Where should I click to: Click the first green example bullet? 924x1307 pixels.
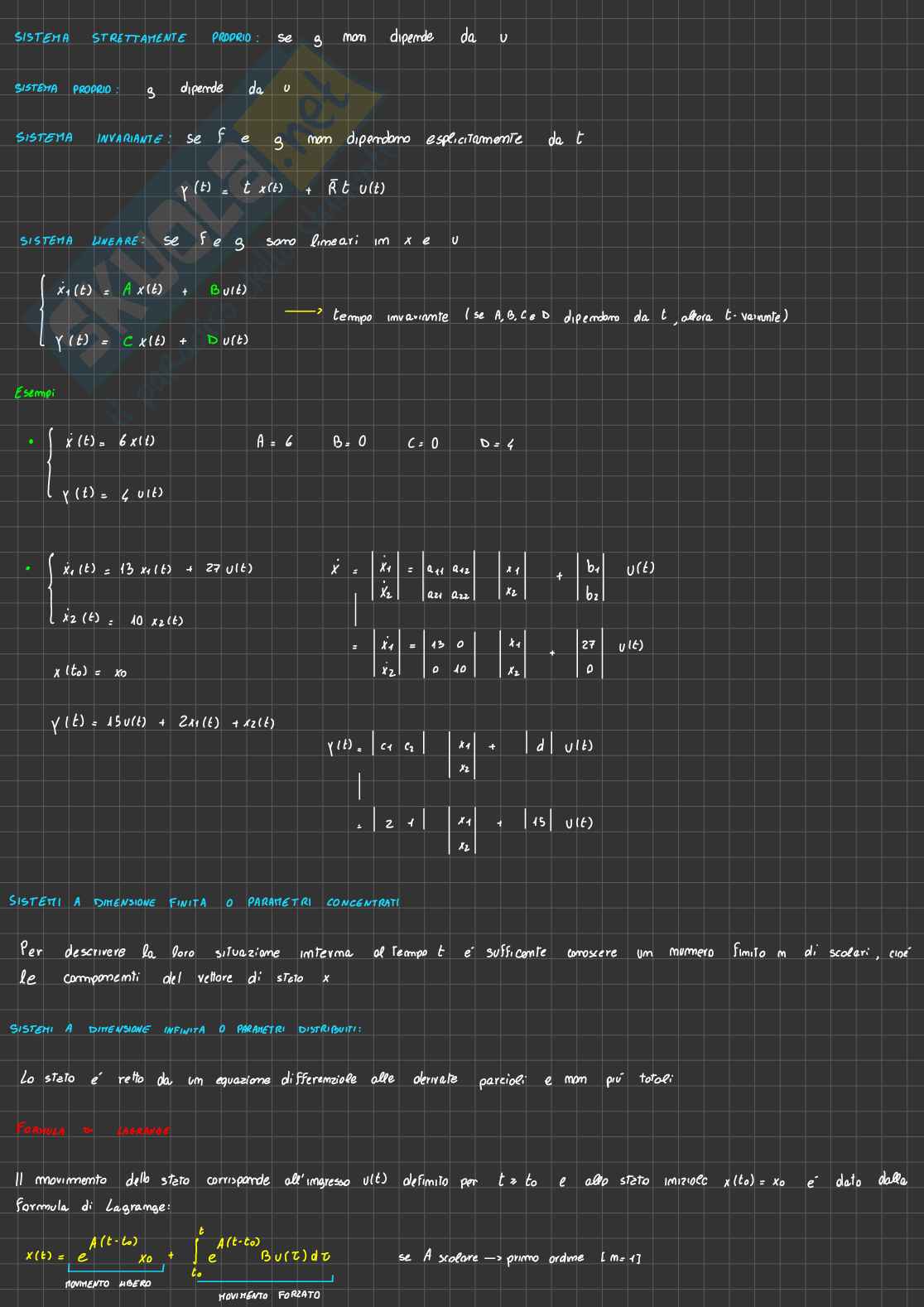click(31, 442)
